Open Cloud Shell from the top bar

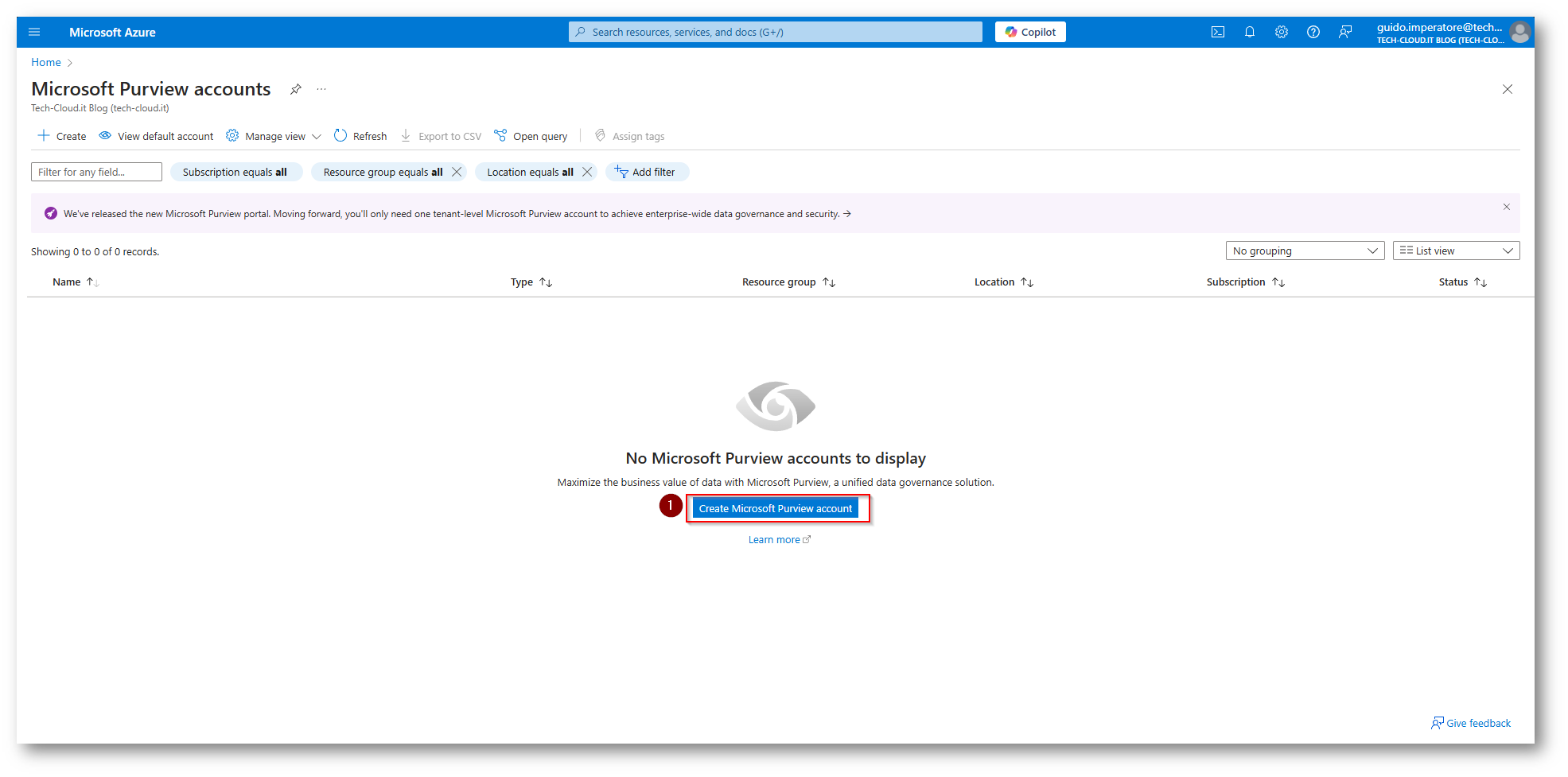coord(1218,33)
